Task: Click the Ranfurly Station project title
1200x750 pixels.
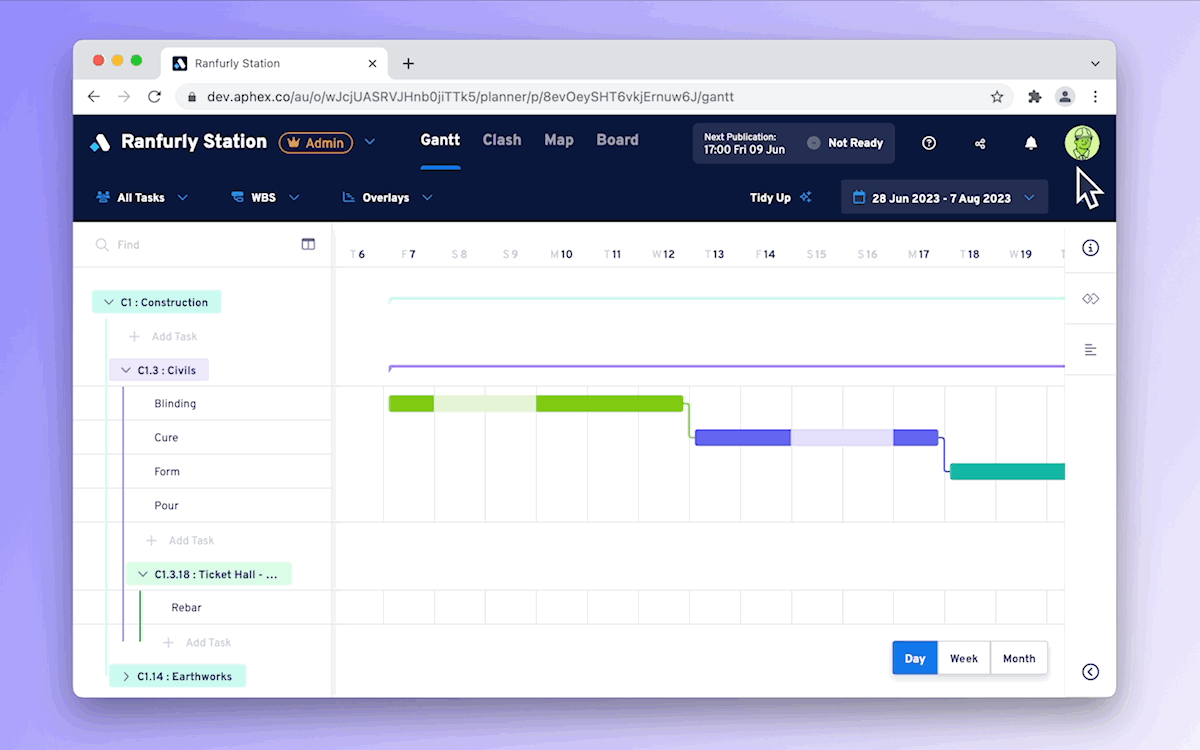Action: point(194,142)
